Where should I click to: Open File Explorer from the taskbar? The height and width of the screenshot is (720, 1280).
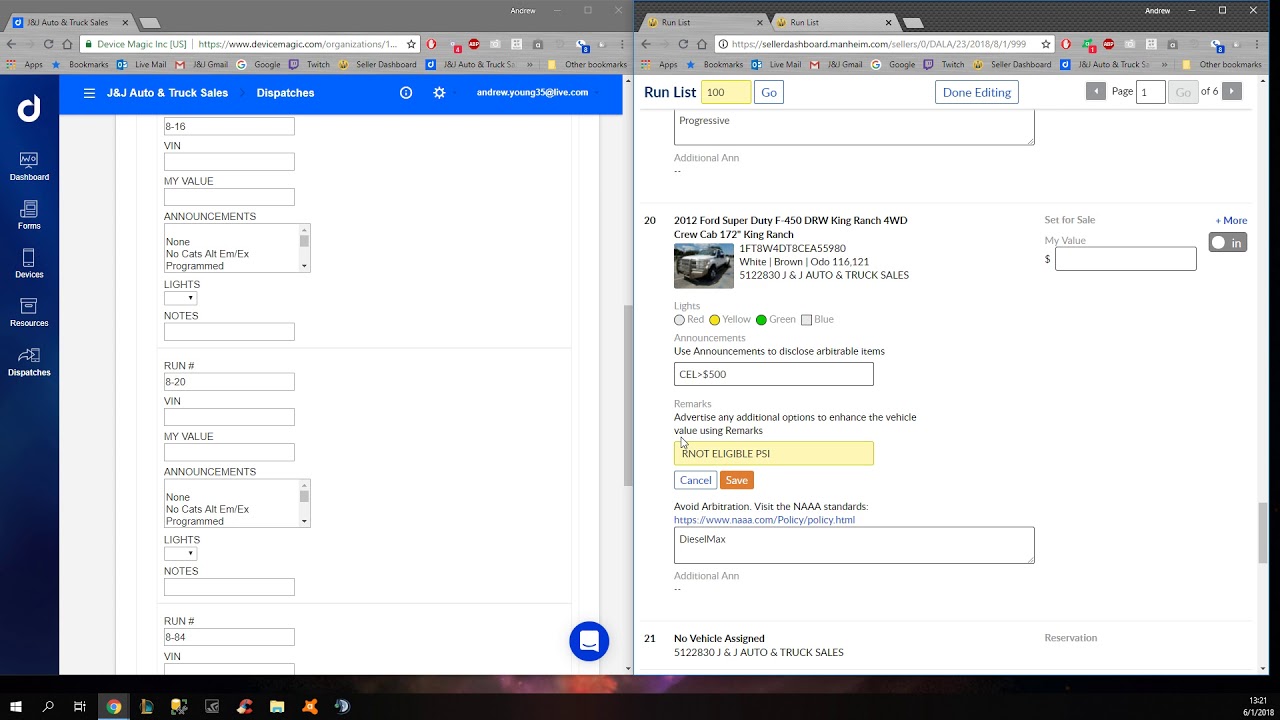277,706
